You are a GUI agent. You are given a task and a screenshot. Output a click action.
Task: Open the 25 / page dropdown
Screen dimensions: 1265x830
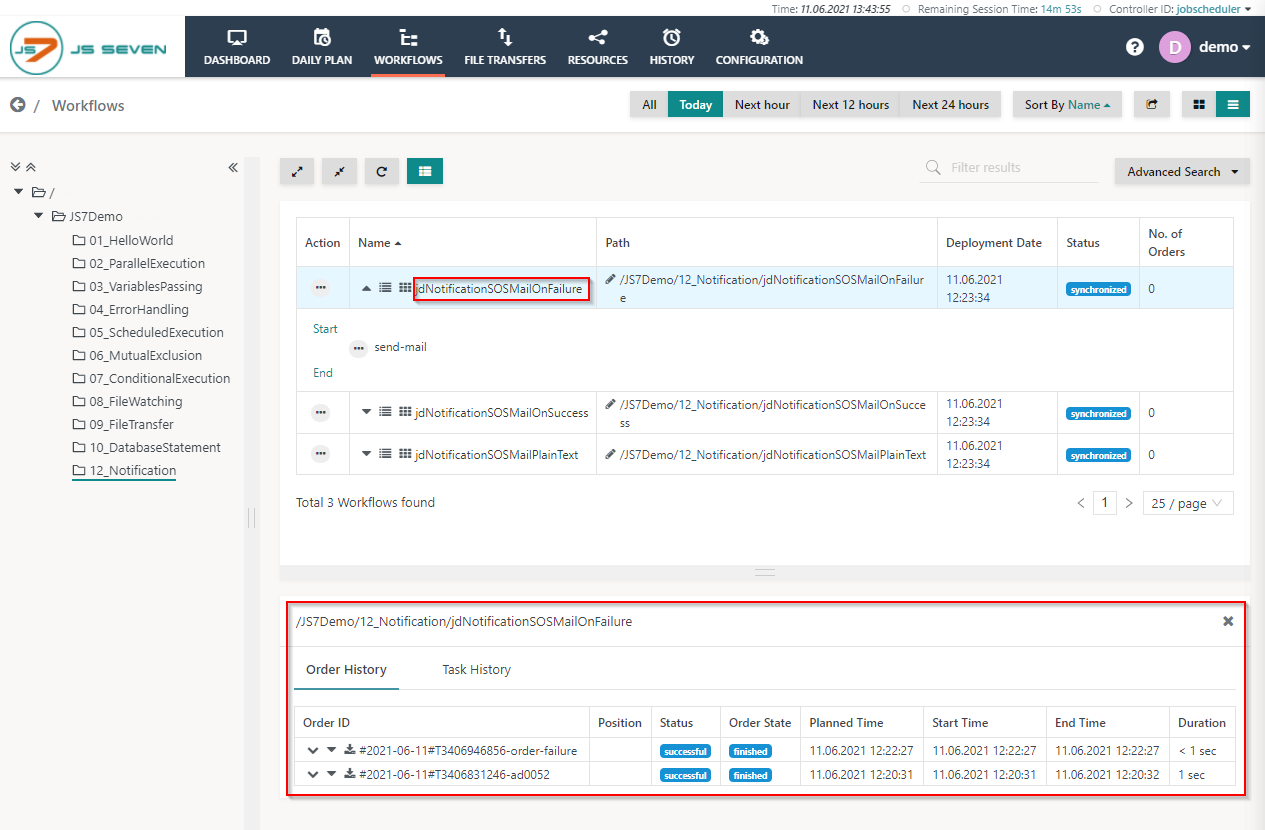1188,503
